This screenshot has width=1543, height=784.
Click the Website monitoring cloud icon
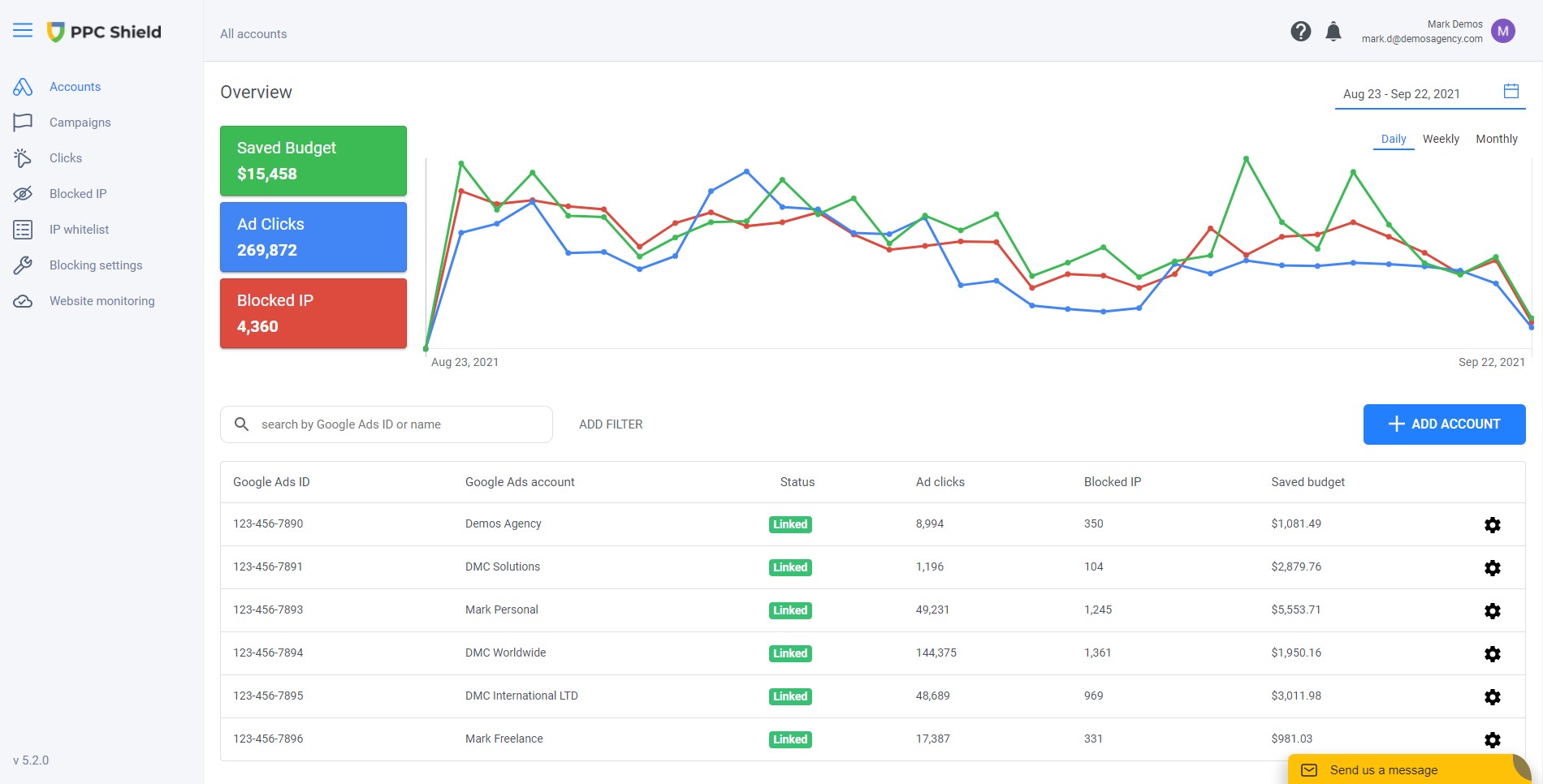coord(23,301)
